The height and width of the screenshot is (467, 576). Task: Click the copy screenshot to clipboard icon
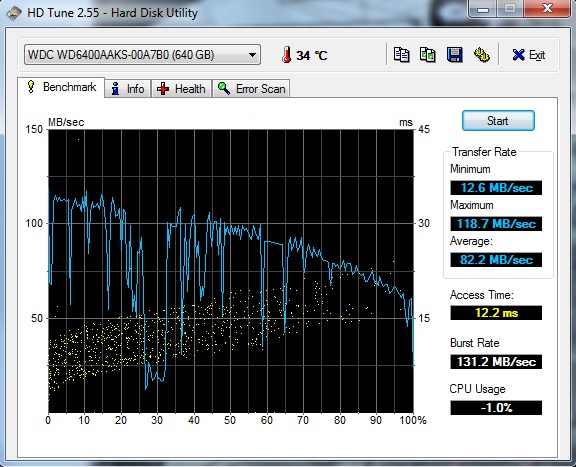428,55
